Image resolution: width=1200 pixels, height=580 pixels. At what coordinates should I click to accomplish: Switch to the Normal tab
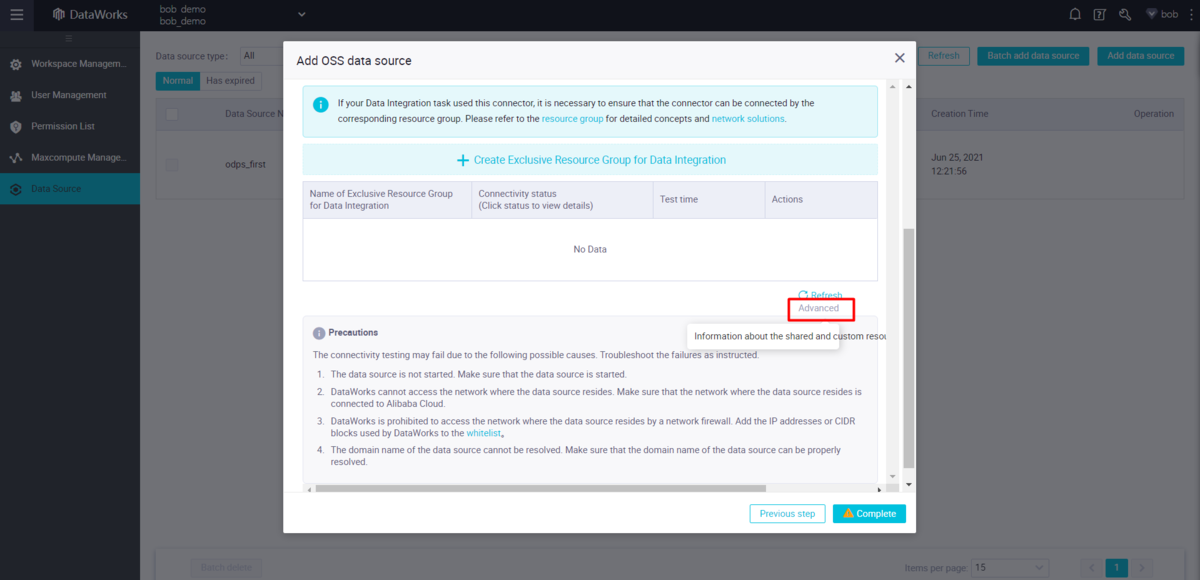tap(178, 80)
